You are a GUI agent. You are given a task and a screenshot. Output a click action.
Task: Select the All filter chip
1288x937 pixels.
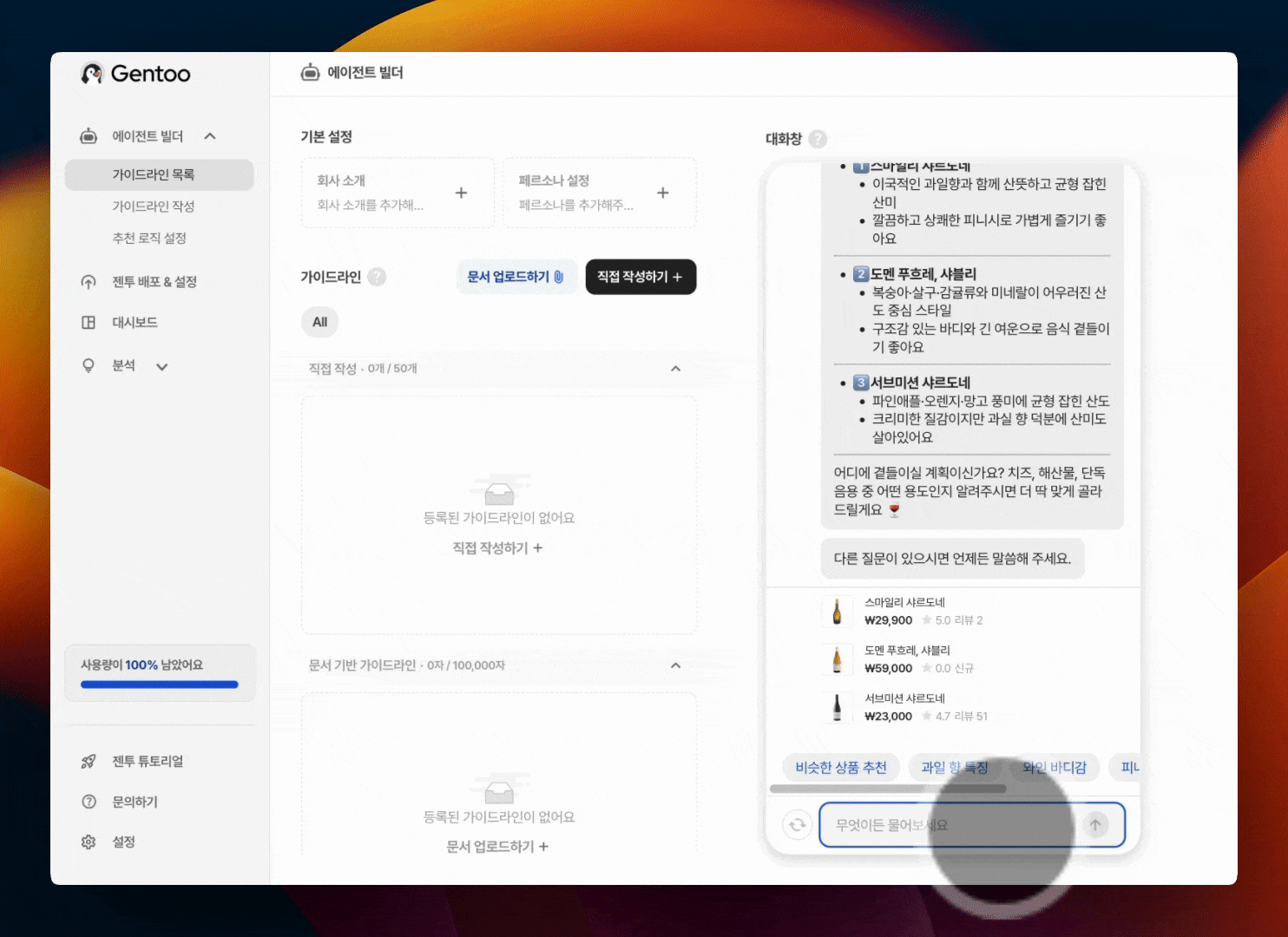319,322
